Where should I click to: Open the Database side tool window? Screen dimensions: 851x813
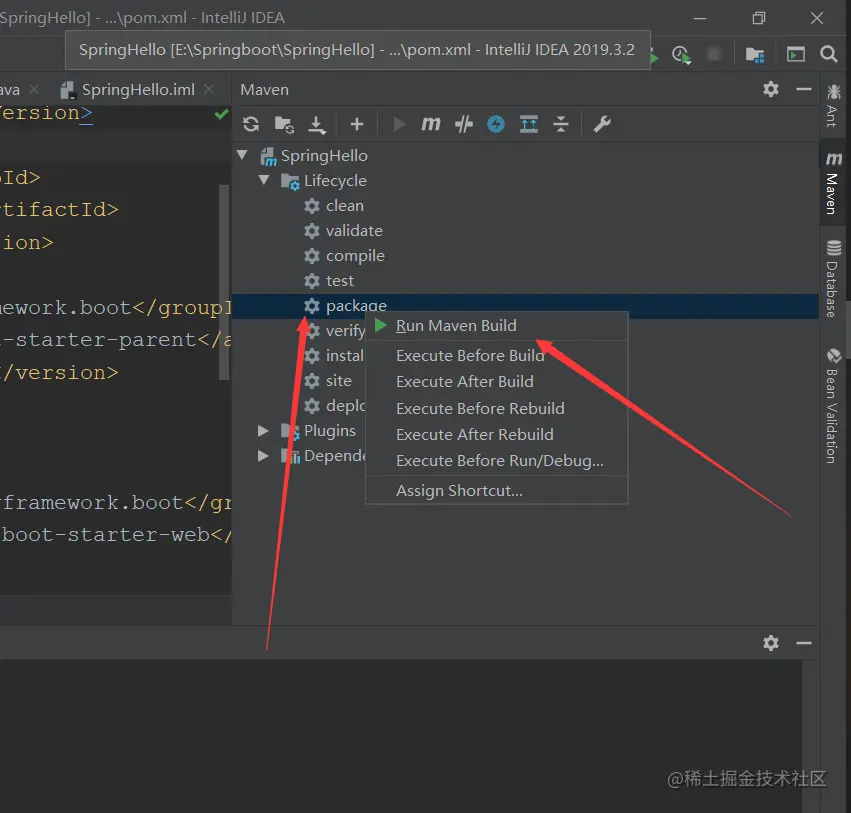click(x=833, y=278)
